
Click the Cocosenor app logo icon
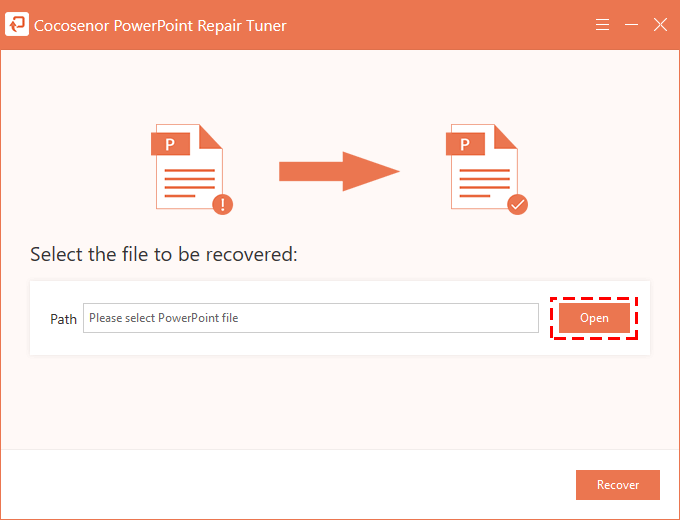click(x=17, y=24)
